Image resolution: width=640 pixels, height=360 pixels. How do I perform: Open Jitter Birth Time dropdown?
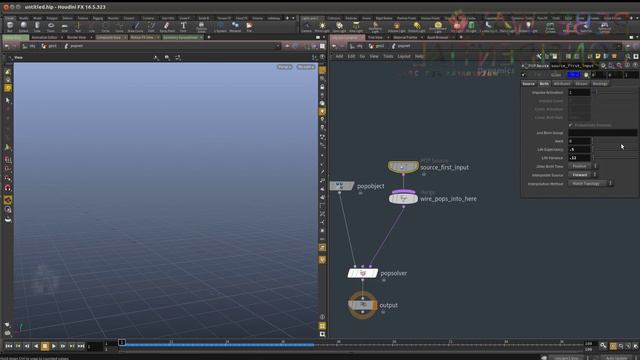point(583,166)
